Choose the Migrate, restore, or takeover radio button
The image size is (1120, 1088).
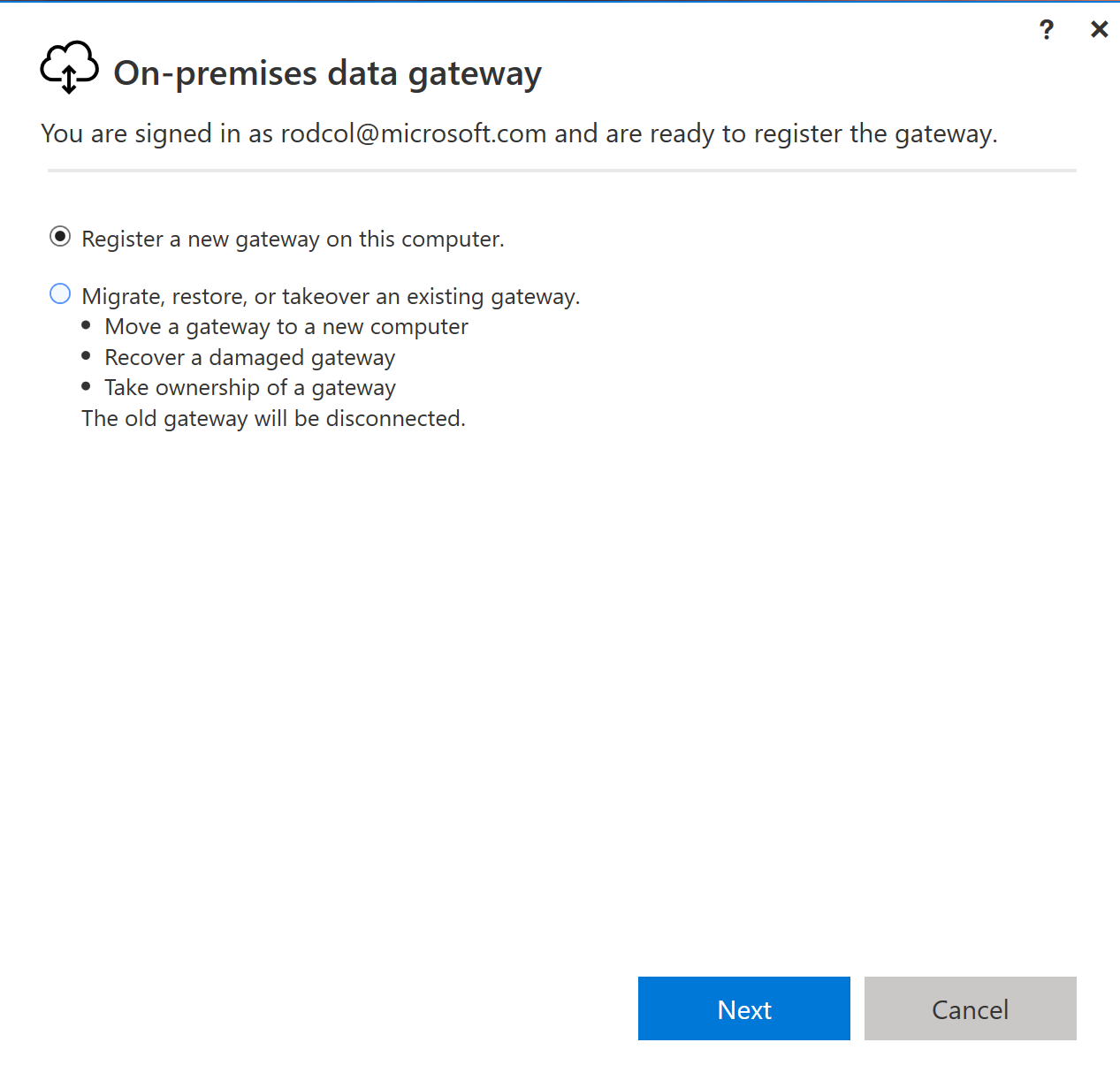click(60, 294)
